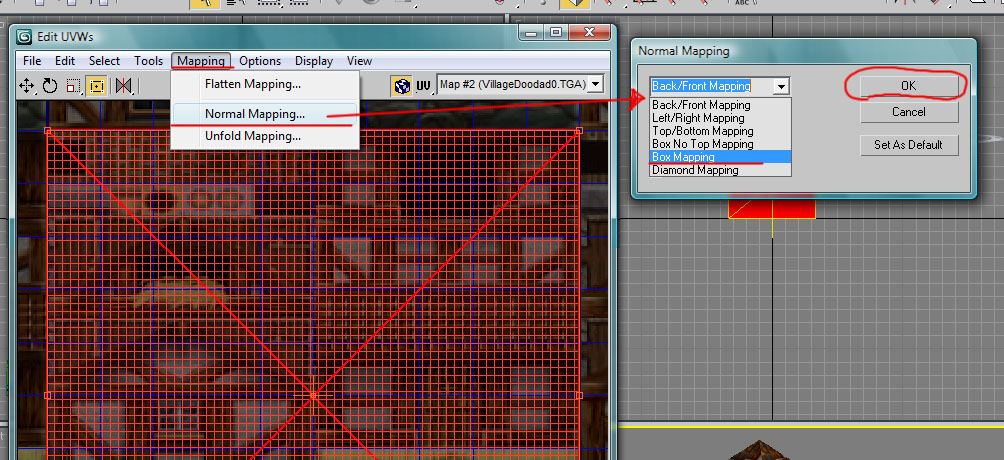This screenshot has width=1004, height=460.
Task: Open the Select menu
Action: pos(104,61)
